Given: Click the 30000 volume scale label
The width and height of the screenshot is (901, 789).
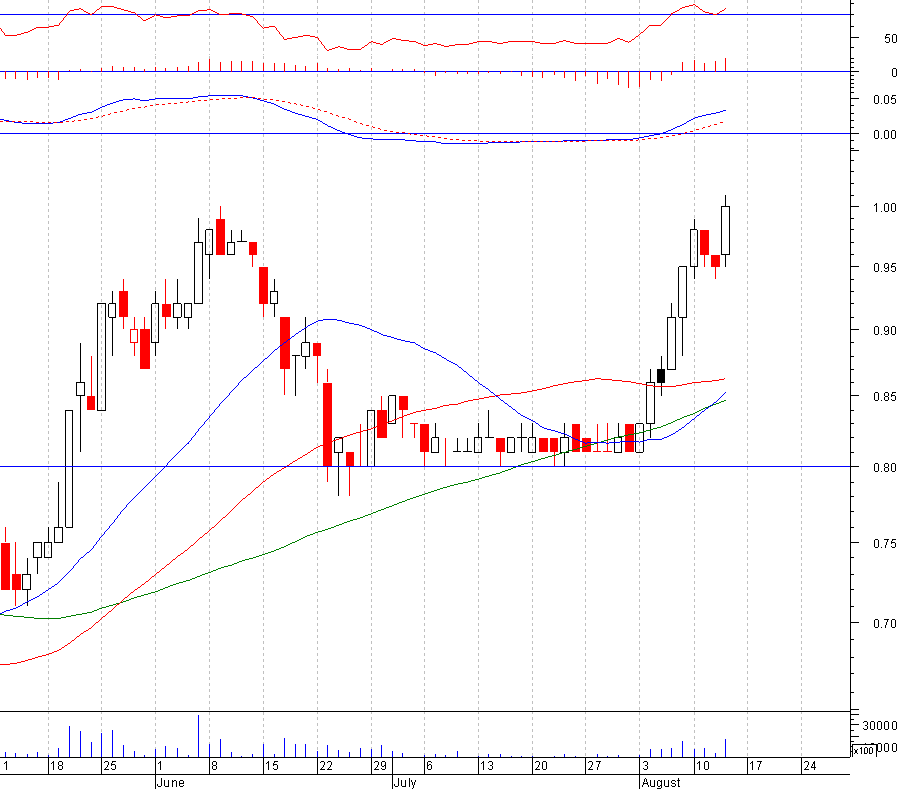Looking at the screenshot, I should (879, 726).
